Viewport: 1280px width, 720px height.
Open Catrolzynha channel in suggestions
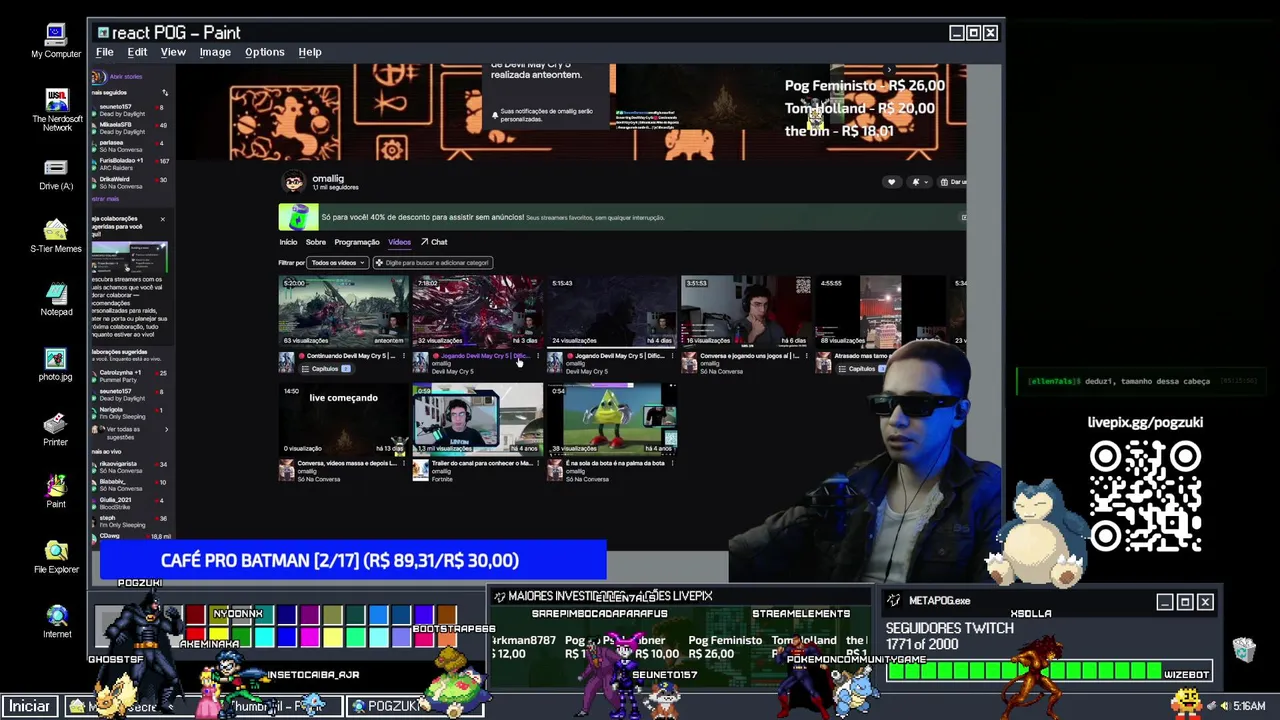[130, 376]
